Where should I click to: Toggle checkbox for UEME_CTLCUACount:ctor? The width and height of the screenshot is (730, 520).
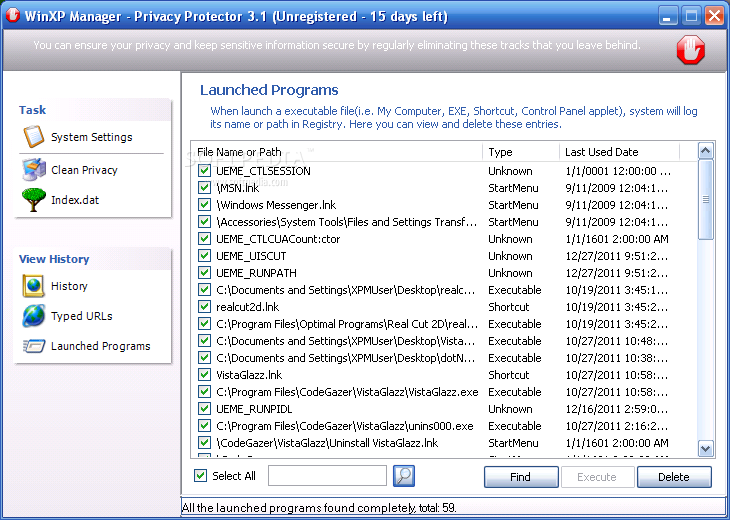(x=204, y=238)
